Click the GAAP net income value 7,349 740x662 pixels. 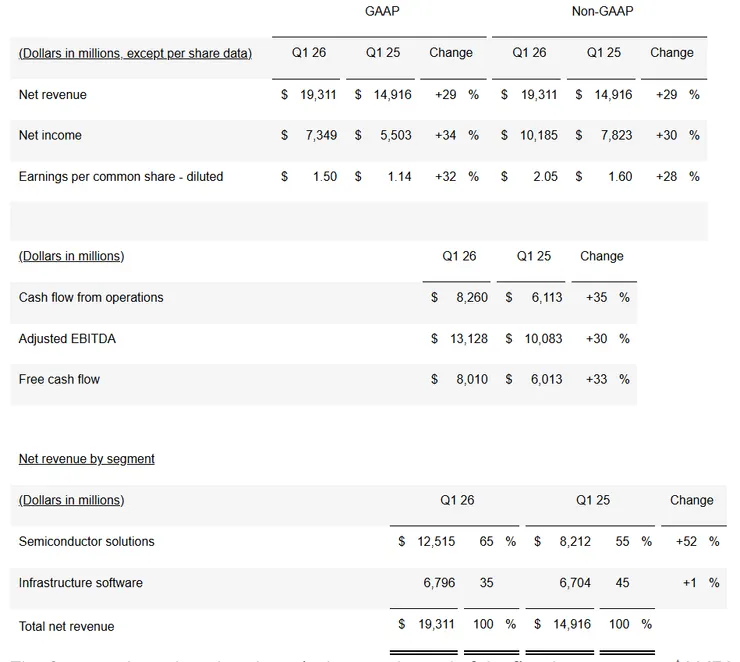tap(321, 135)
